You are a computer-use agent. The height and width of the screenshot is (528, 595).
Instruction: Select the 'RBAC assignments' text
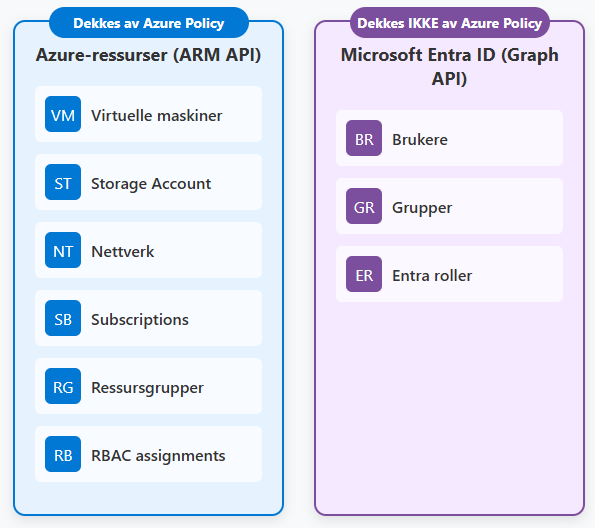tap(158, 455)
